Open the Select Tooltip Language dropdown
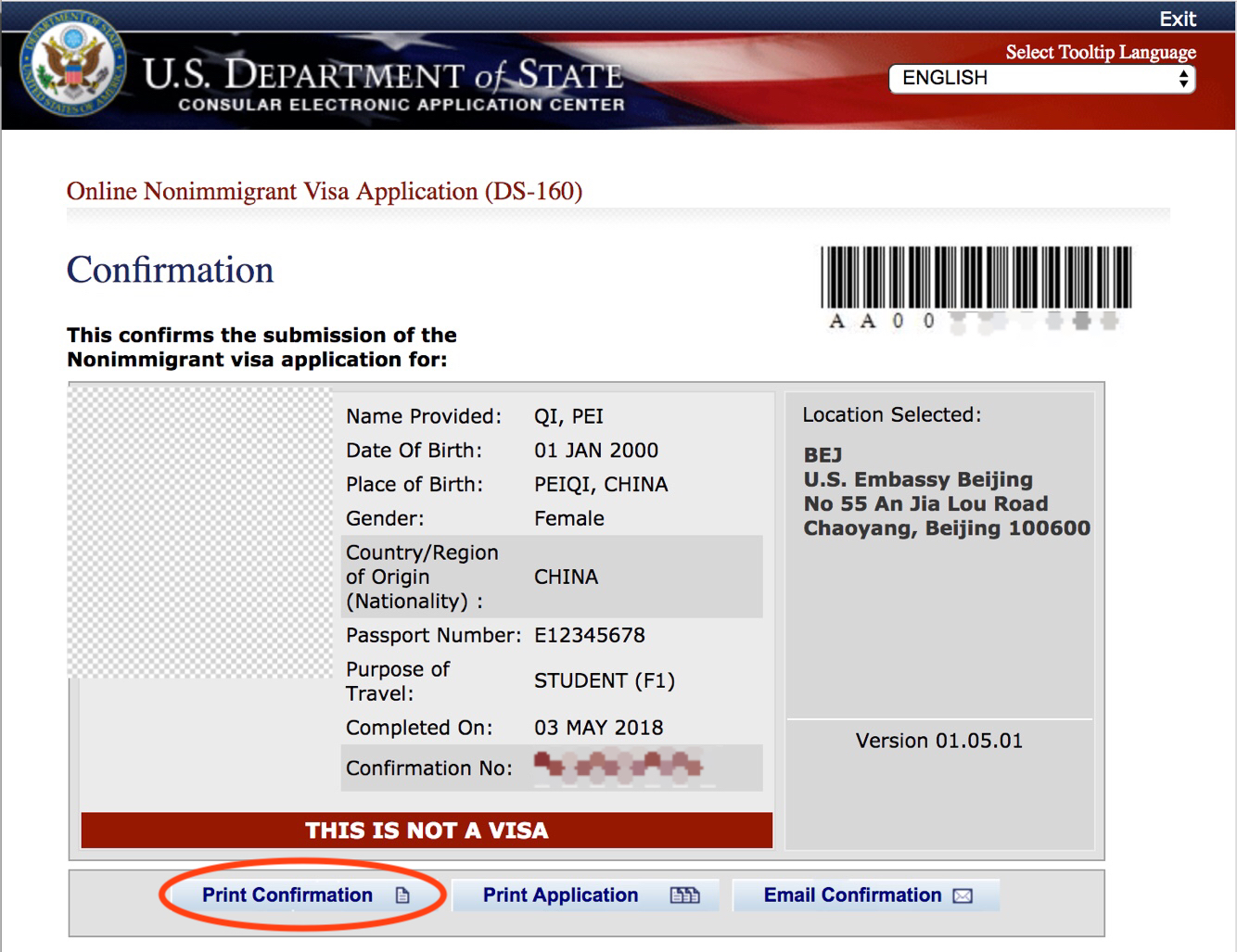This screenshot has width=1237, height=952. [1041, 79]
